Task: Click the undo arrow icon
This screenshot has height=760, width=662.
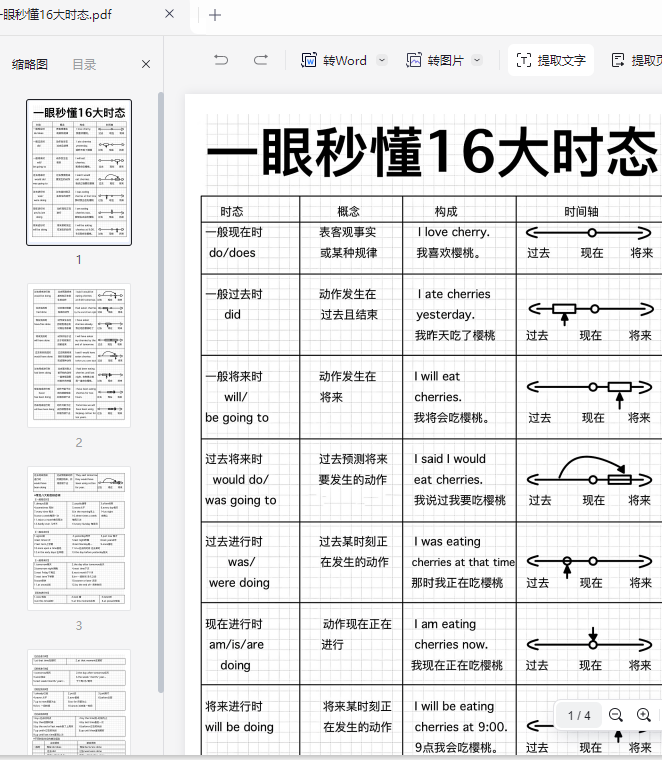Action: pos(221,60)
